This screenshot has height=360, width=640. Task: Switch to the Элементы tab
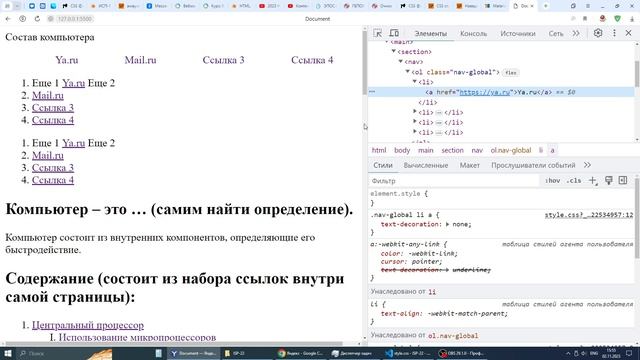pos(431,33)
